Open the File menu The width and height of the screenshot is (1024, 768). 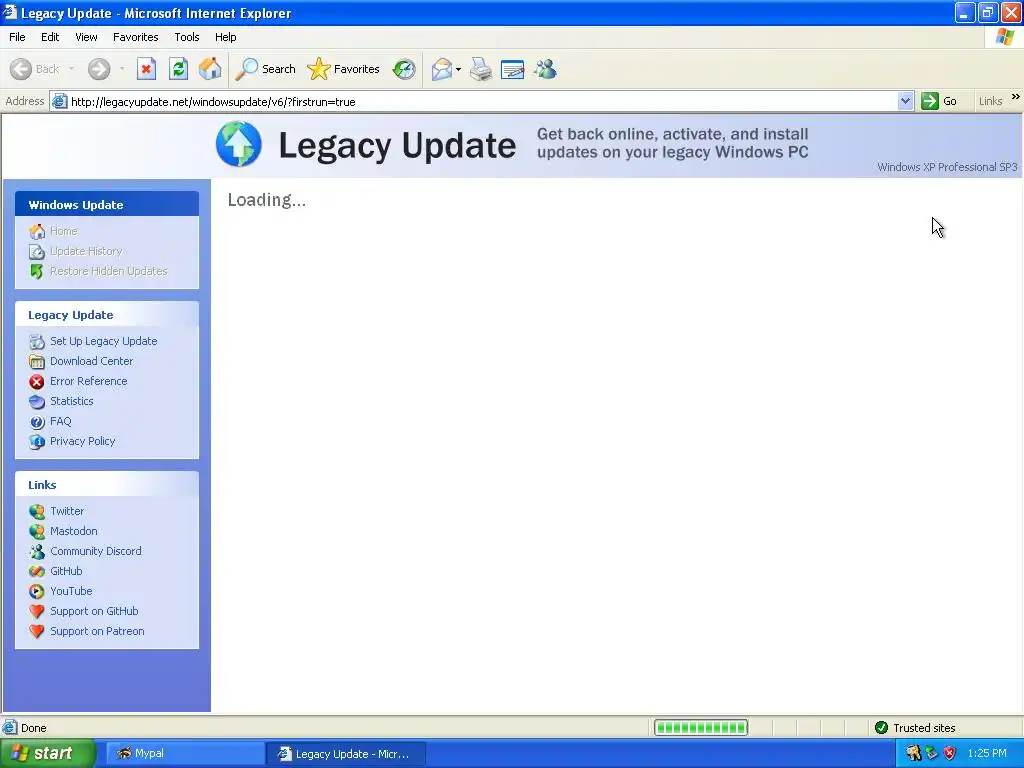point(17,37)
